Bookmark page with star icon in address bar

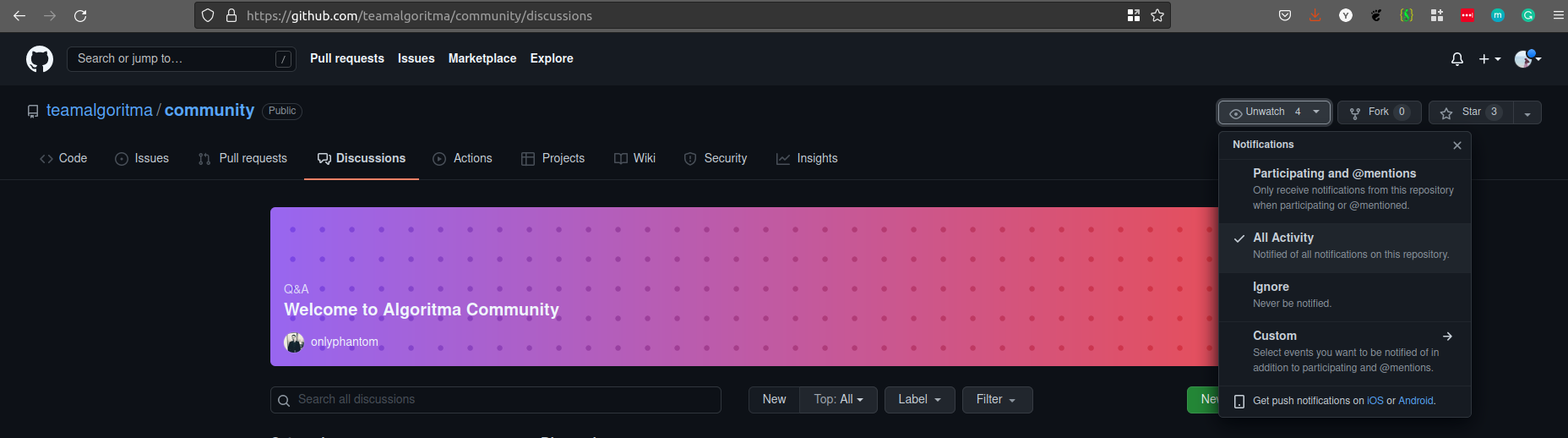tap(1157, 15)
